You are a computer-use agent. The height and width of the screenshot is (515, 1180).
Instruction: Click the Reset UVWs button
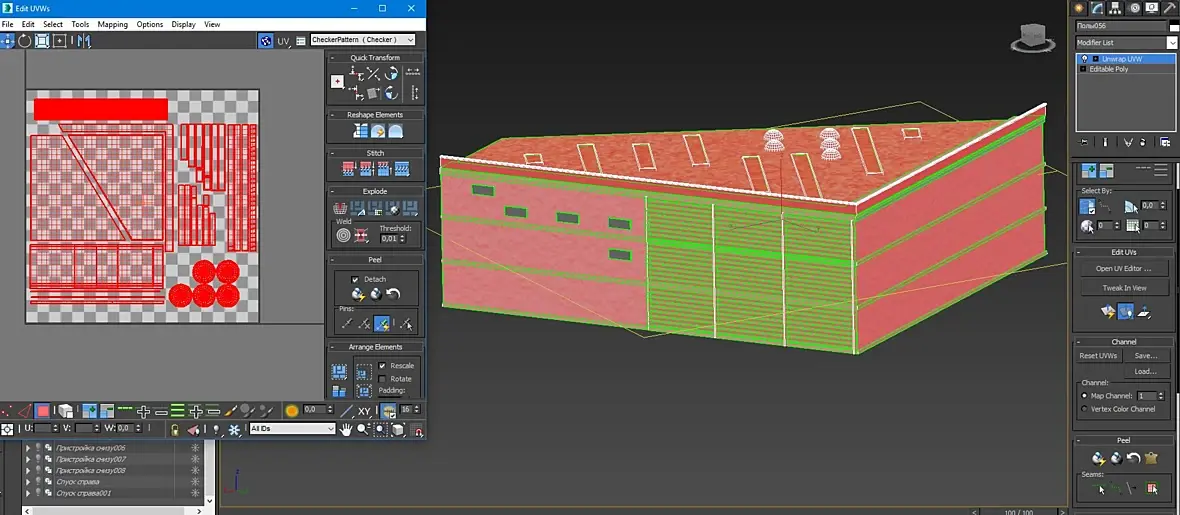(1097, 356)
